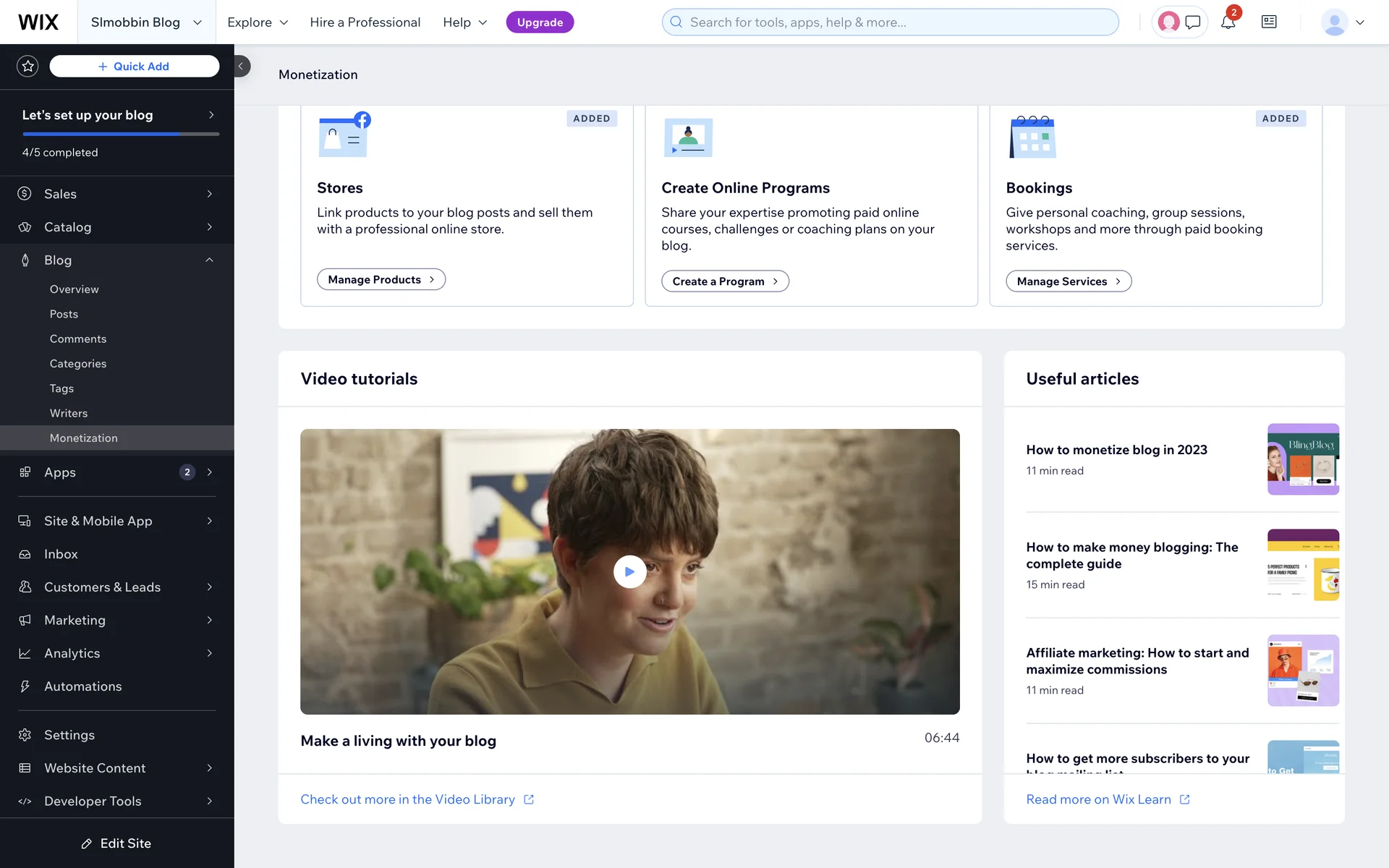Screen dimensions: 1389x868
Task: Collapse the sidebar with arrow button
Action: pyautogui.click(x=241, y=67)
